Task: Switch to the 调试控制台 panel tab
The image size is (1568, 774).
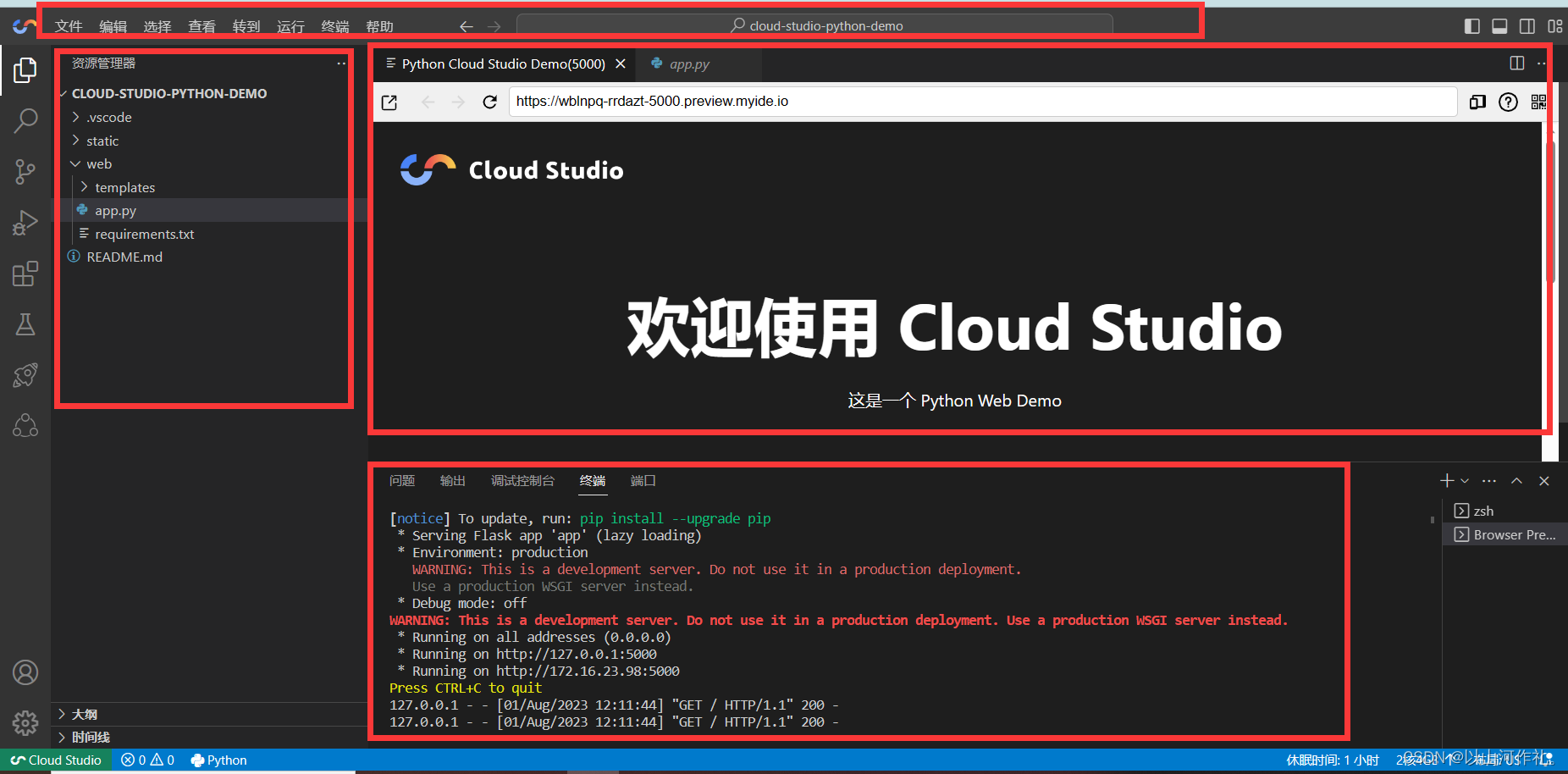Action: tap(522, 481)
